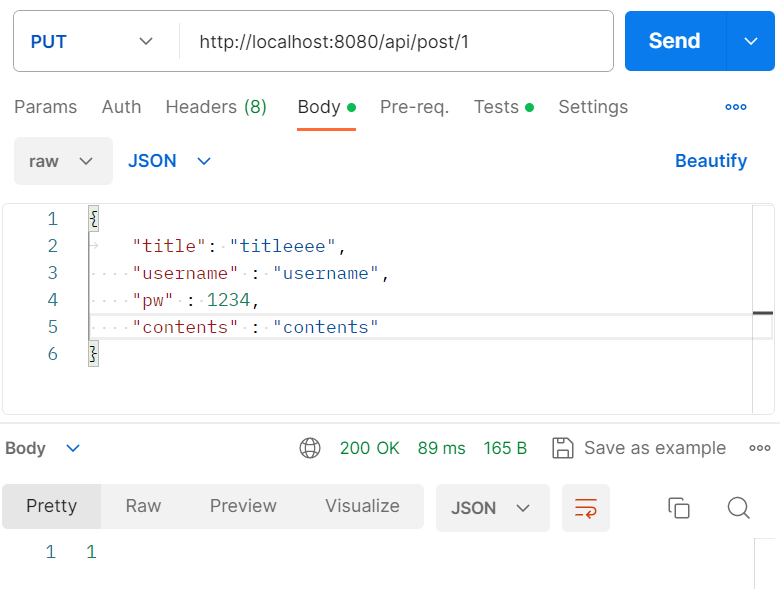Open the Headers (8) tab

click(216, 107)
